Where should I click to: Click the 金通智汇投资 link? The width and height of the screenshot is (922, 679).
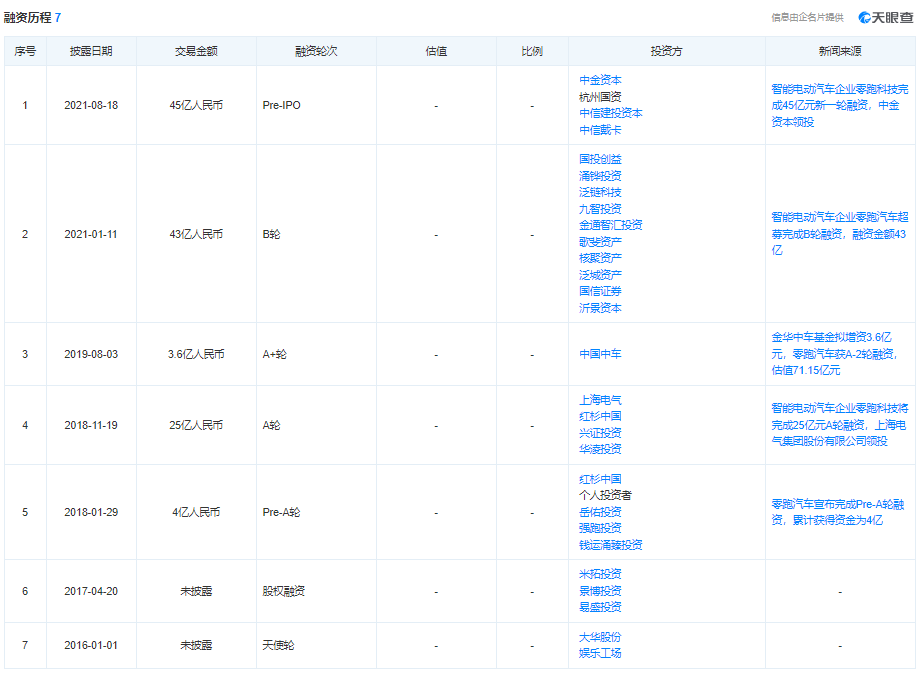coord(610,225)
